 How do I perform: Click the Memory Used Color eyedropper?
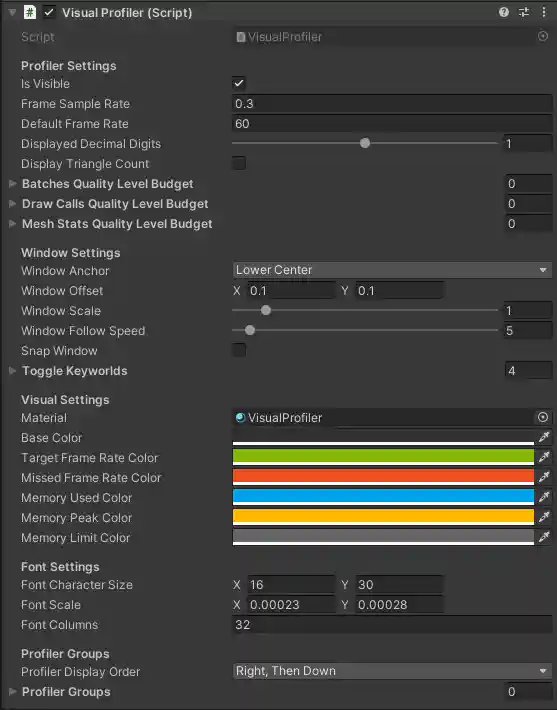tap(544, 497)
